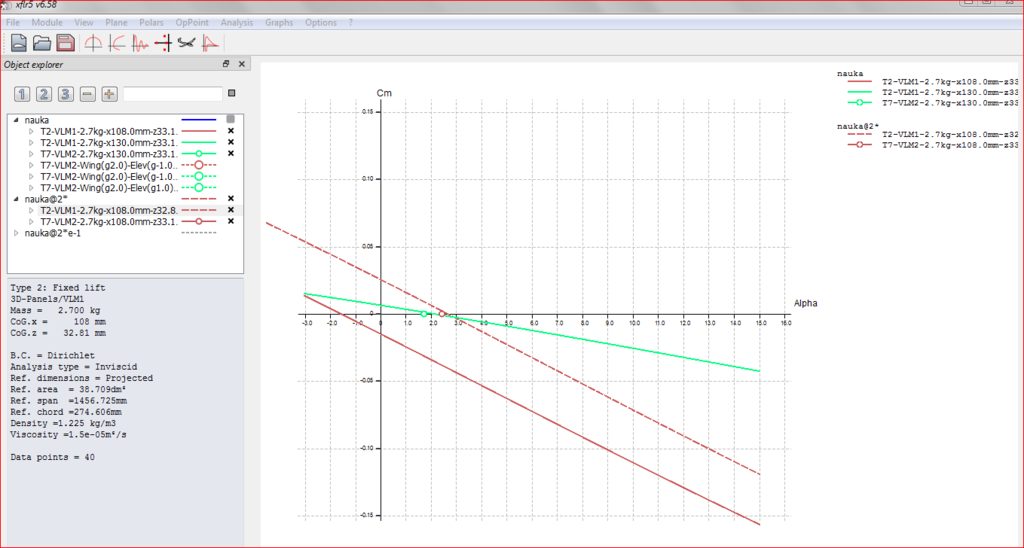Click the level 2 expand button

point(43,94)
